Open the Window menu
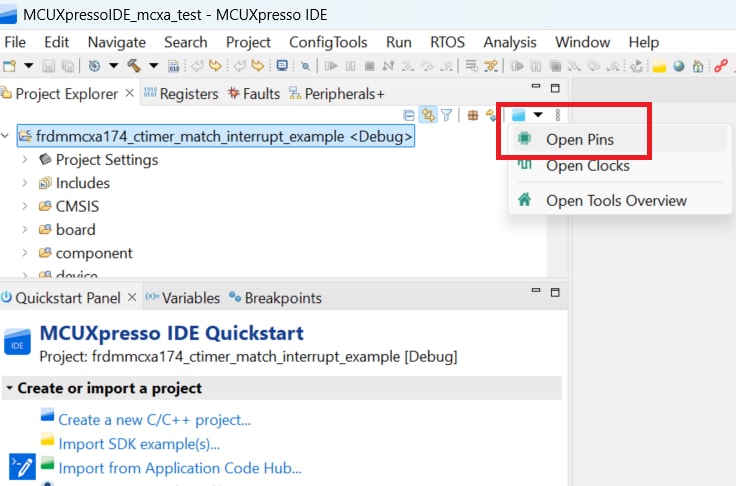 point(583,42)
